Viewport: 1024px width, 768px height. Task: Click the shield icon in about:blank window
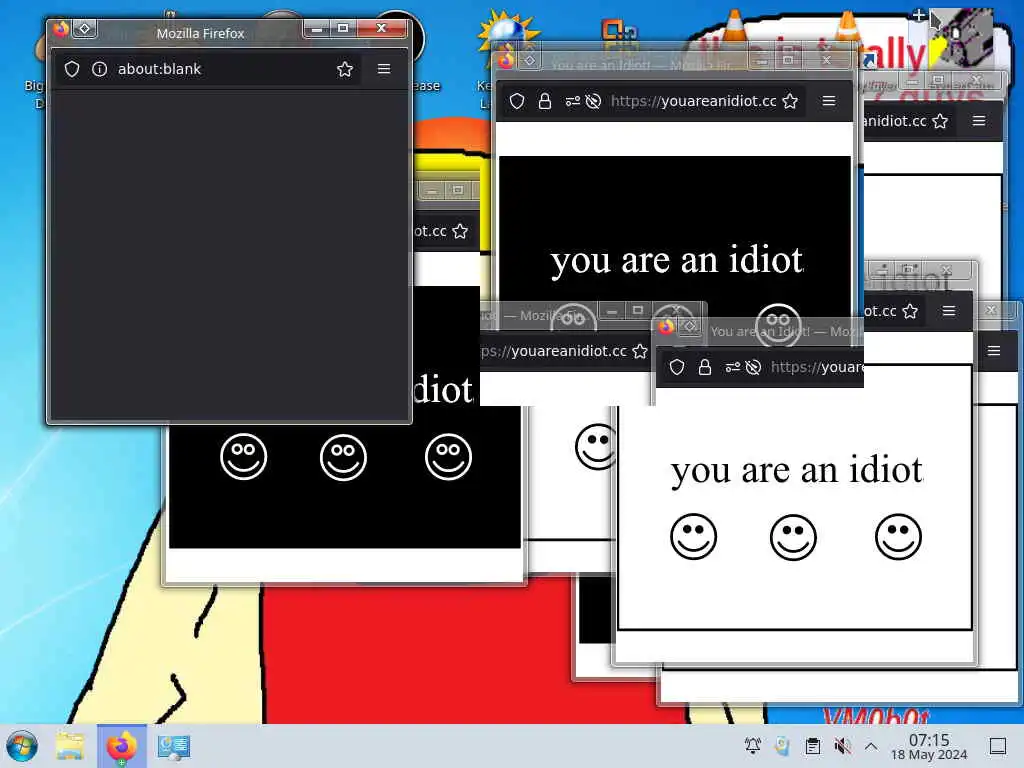pos(72,69)
